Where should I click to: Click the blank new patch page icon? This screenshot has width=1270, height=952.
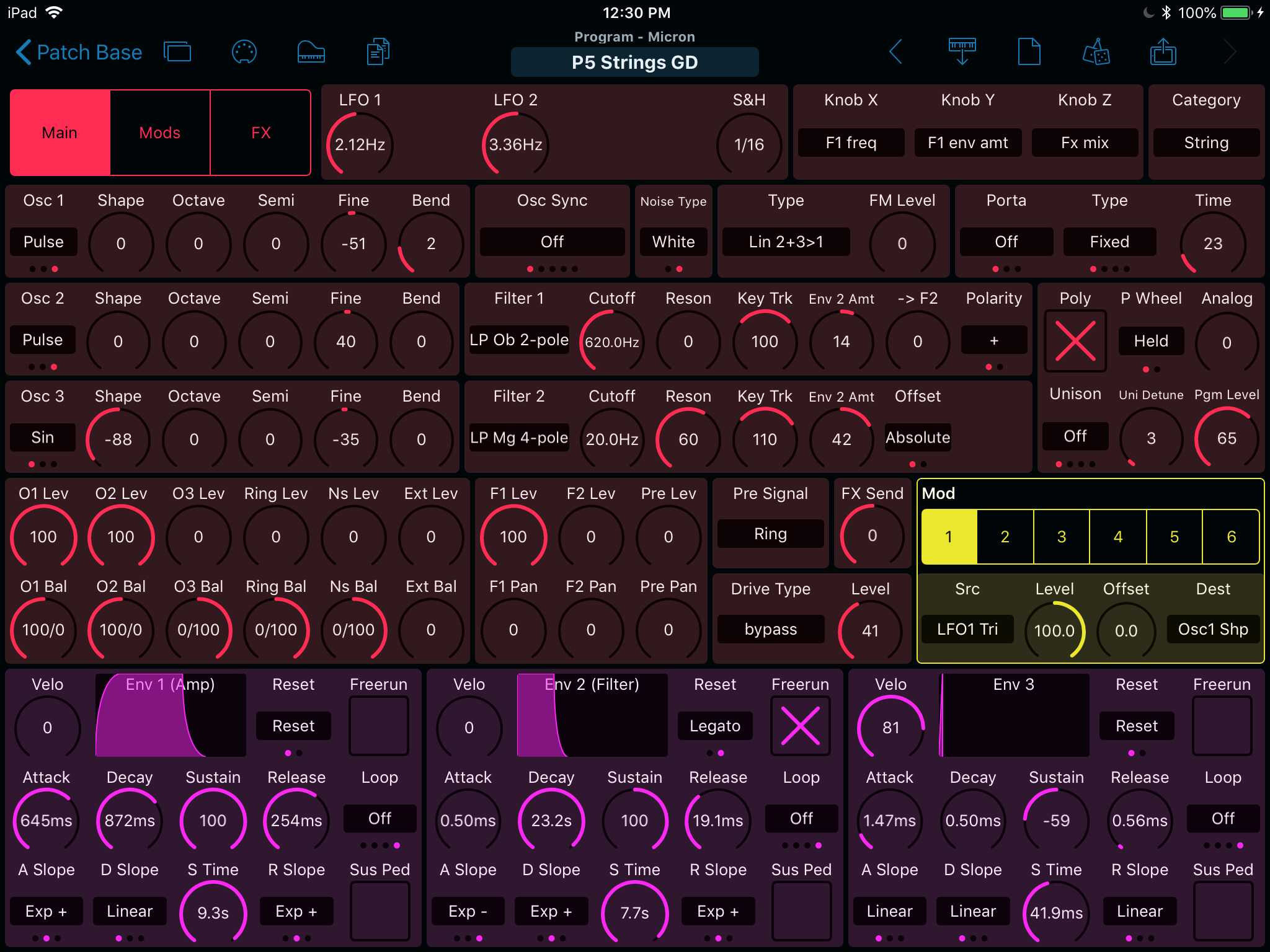coord(1029,52)
